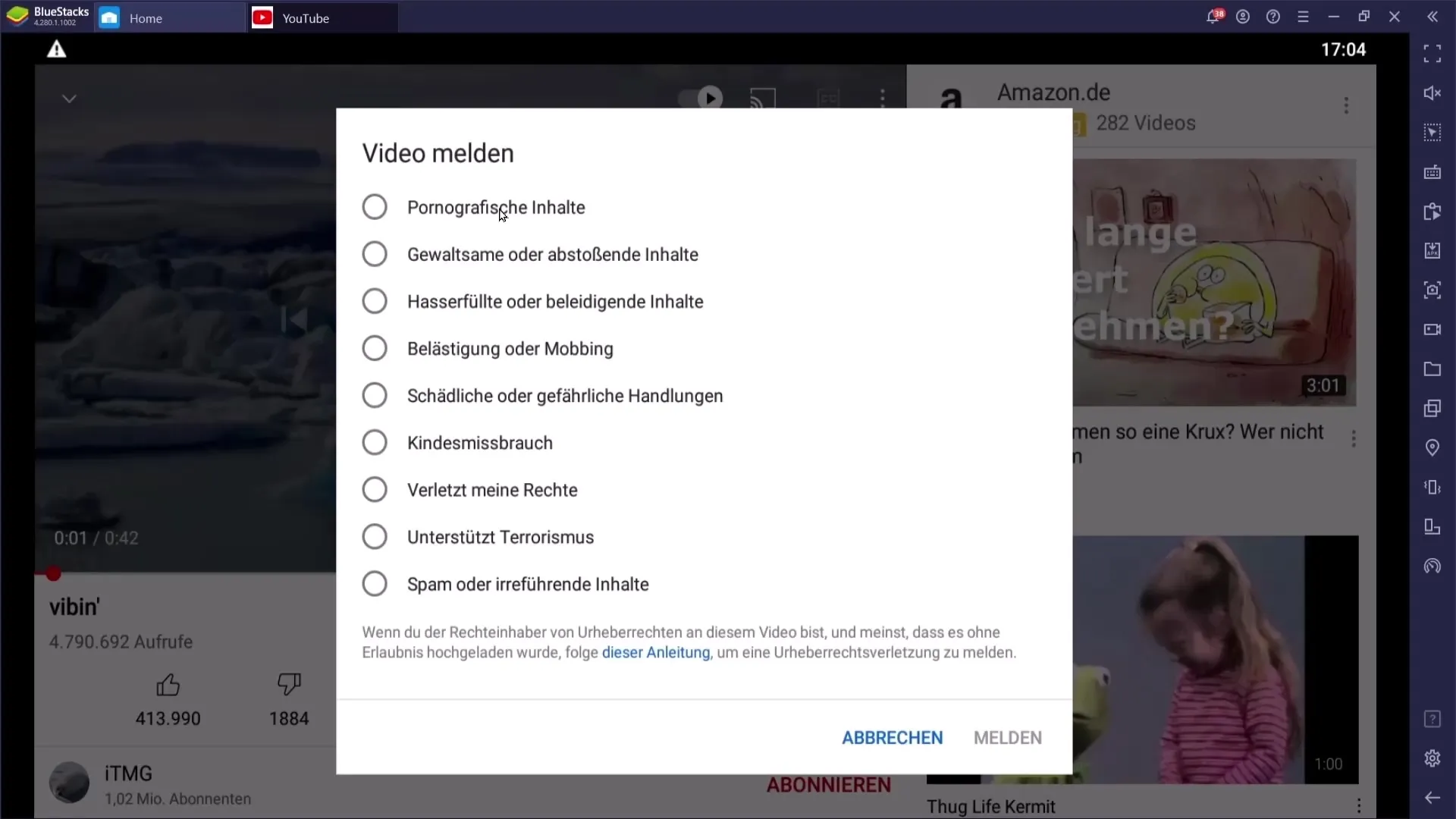
Task: Start screen recording via sidebar icon
Action: 1432,329
